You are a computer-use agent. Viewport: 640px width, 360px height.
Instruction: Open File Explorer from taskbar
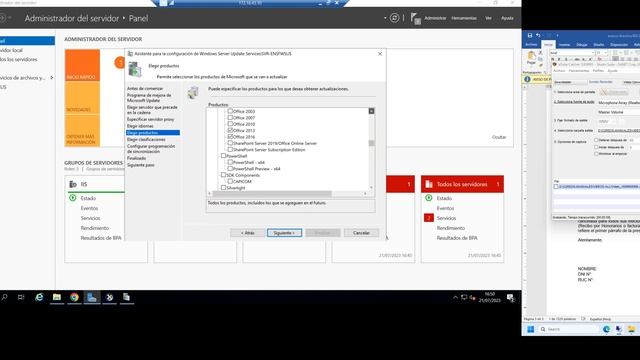pos(57,297)
